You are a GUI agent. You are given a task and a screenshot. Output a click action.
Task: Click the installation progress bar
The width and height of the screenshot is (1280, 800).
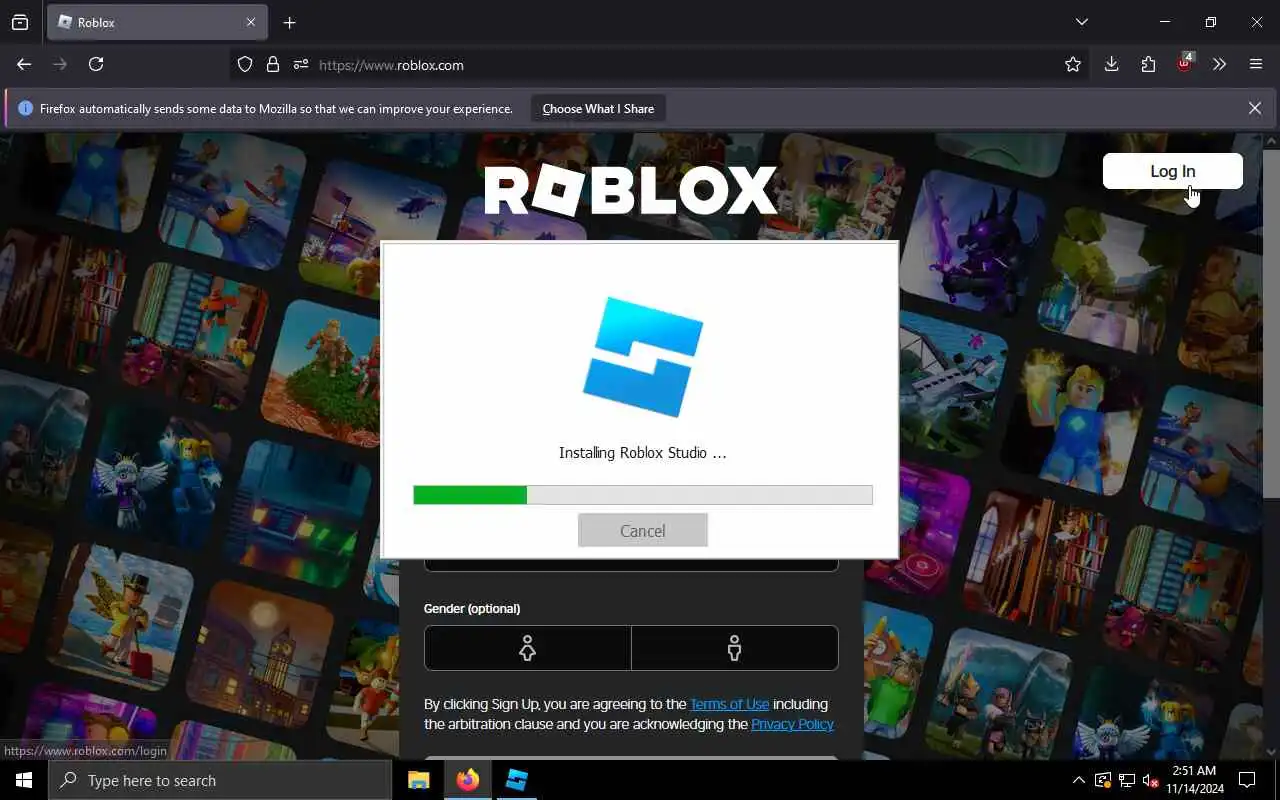point(643,495)
